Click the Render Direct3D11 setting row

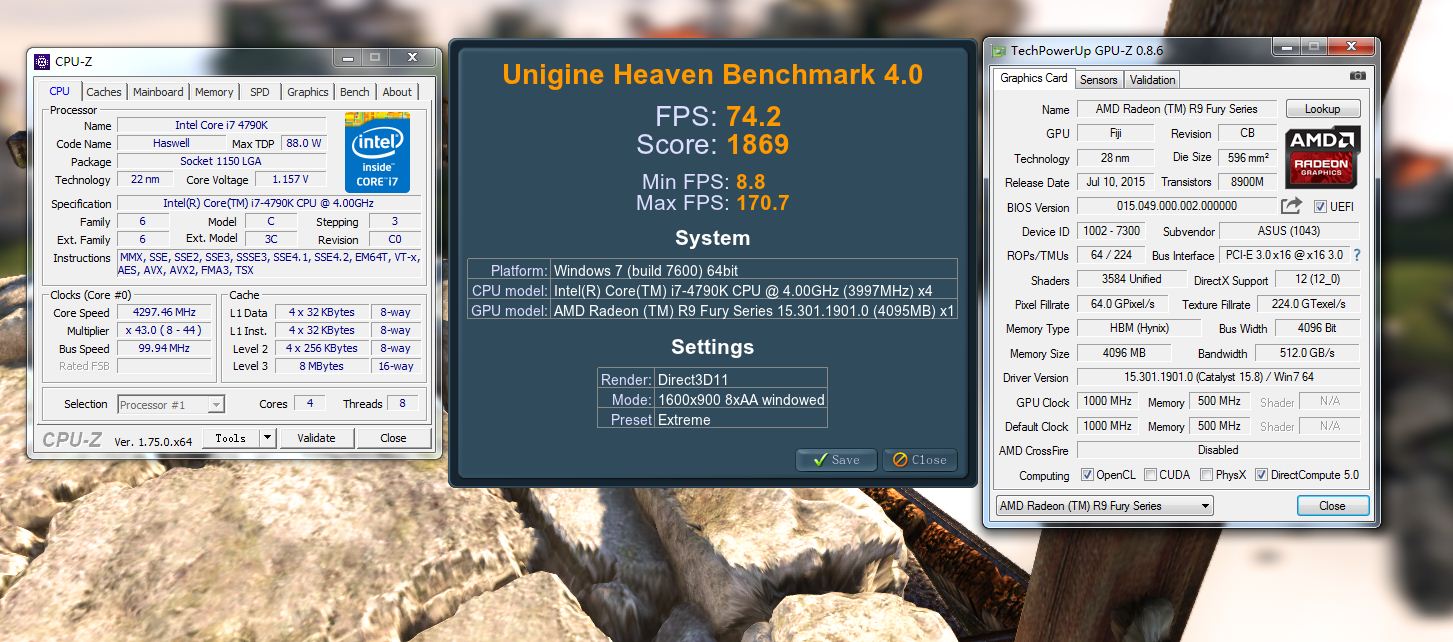[x=712, y=379]
